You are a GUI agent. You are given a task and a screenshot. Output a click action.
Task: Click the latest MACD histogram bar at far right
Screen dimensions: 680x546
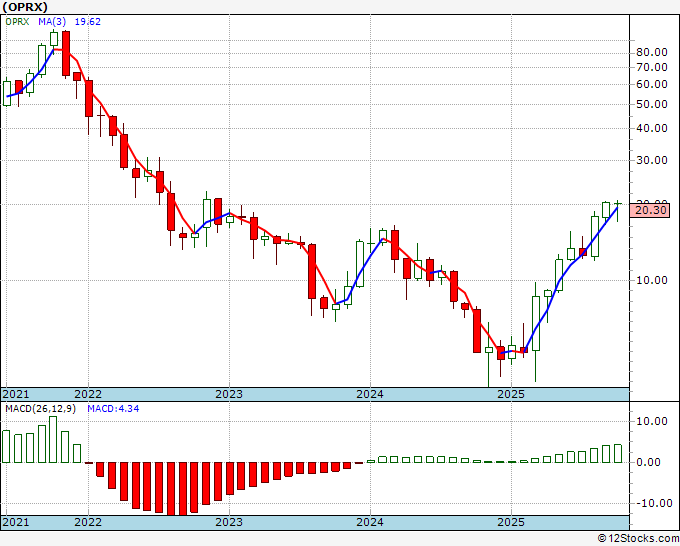[x=618, y=454]
